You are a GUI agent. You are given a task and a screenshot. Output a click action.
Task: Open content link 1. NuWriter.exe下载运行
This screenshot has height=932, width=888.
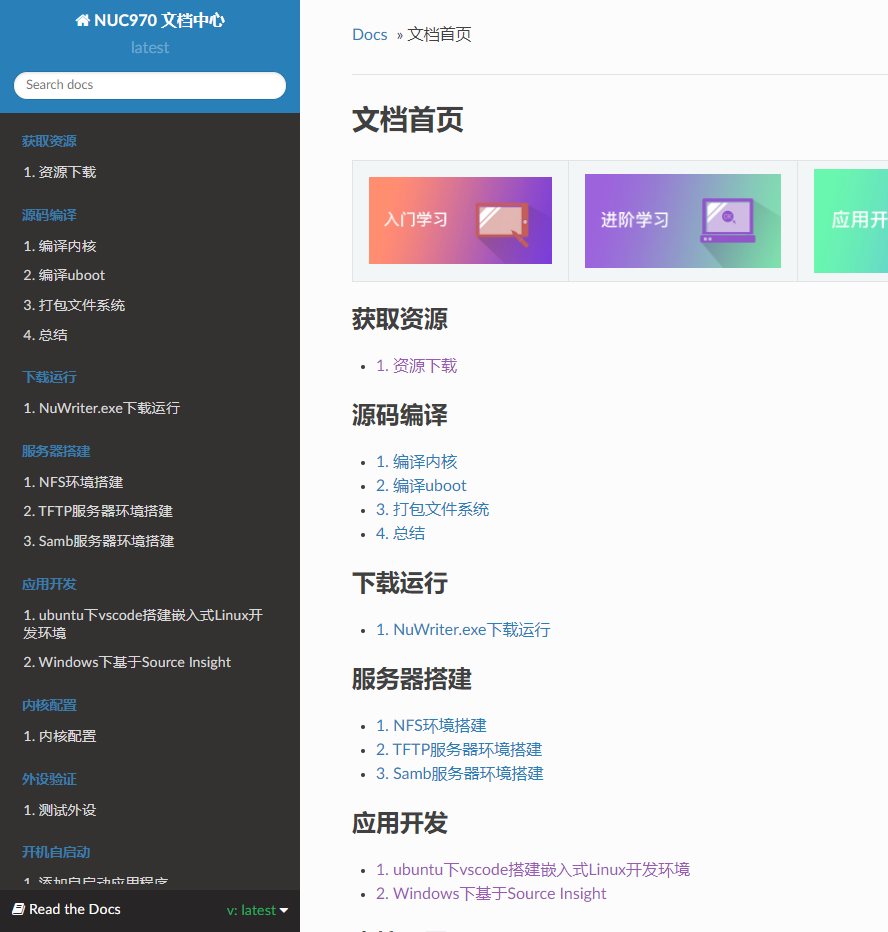point(464,629)
